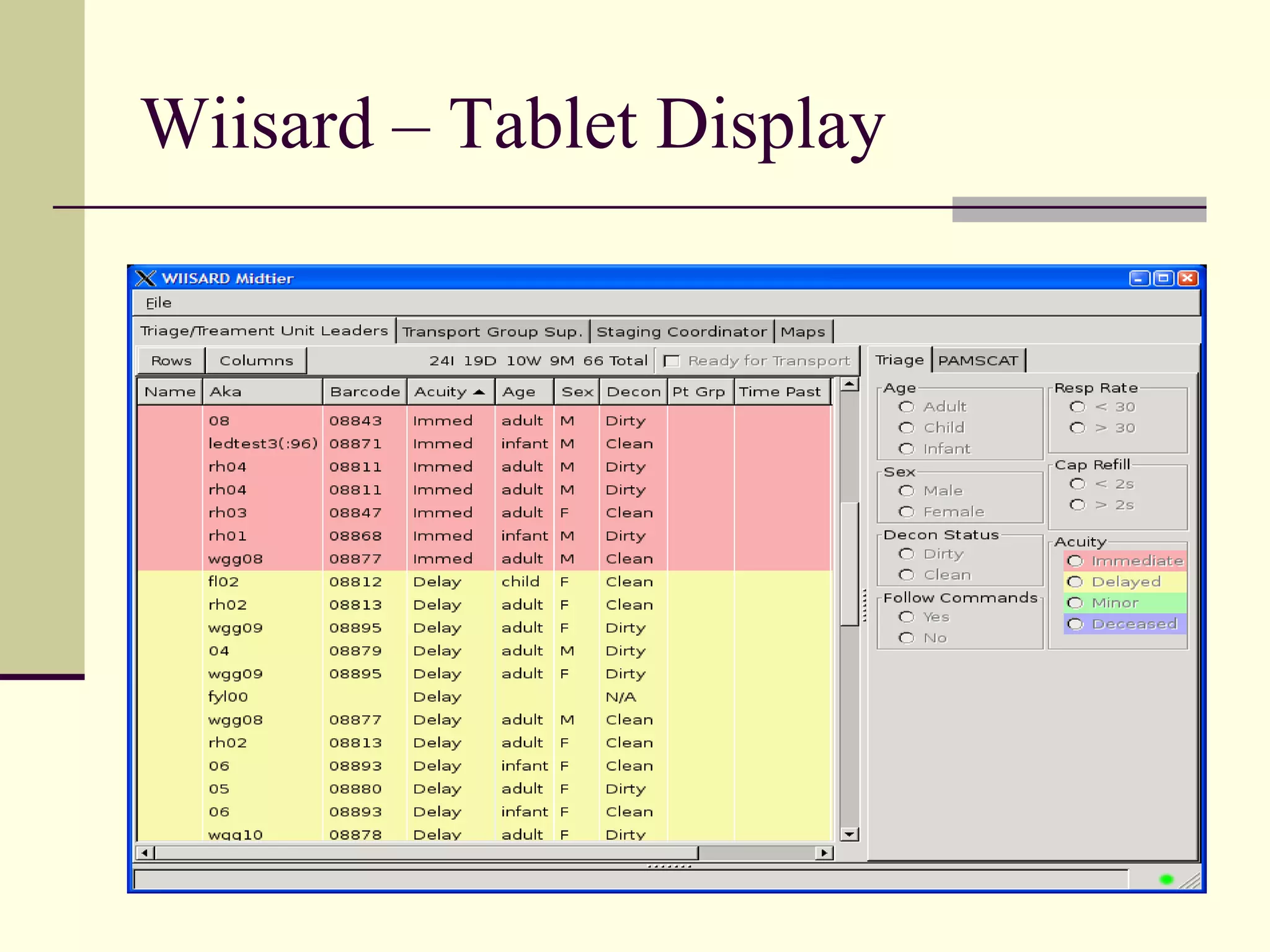Select No for Follow Commands

(907, 638)
